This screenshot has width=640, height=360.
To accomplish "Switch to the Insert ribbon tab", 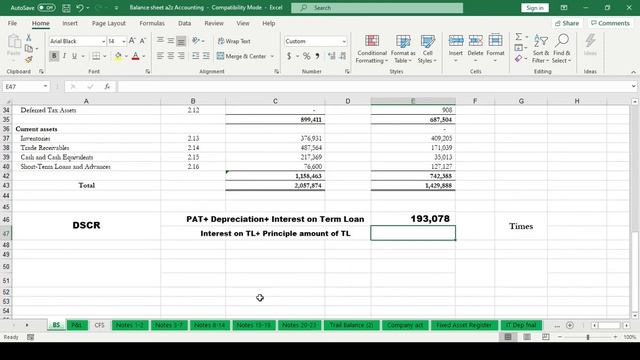I will (70, 23).
